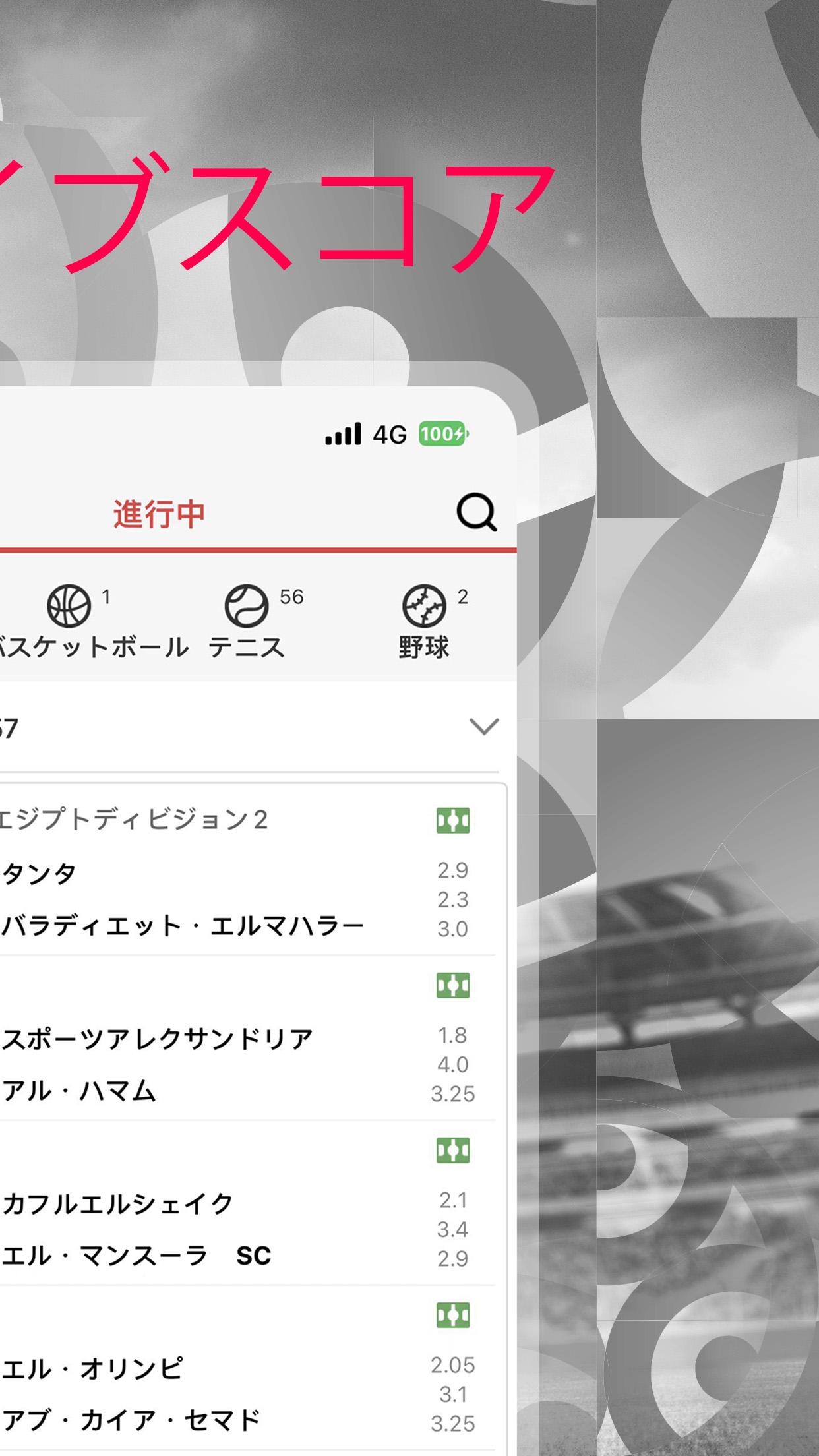Tap the battery status indicator
Viewport: 819px width, 1456px height.
point(443,434)
